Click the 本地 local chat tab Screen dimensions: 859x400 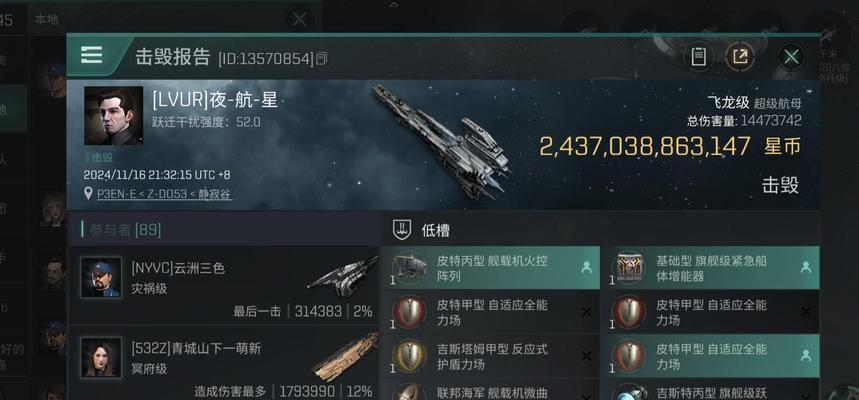click(x=47, y=20)
